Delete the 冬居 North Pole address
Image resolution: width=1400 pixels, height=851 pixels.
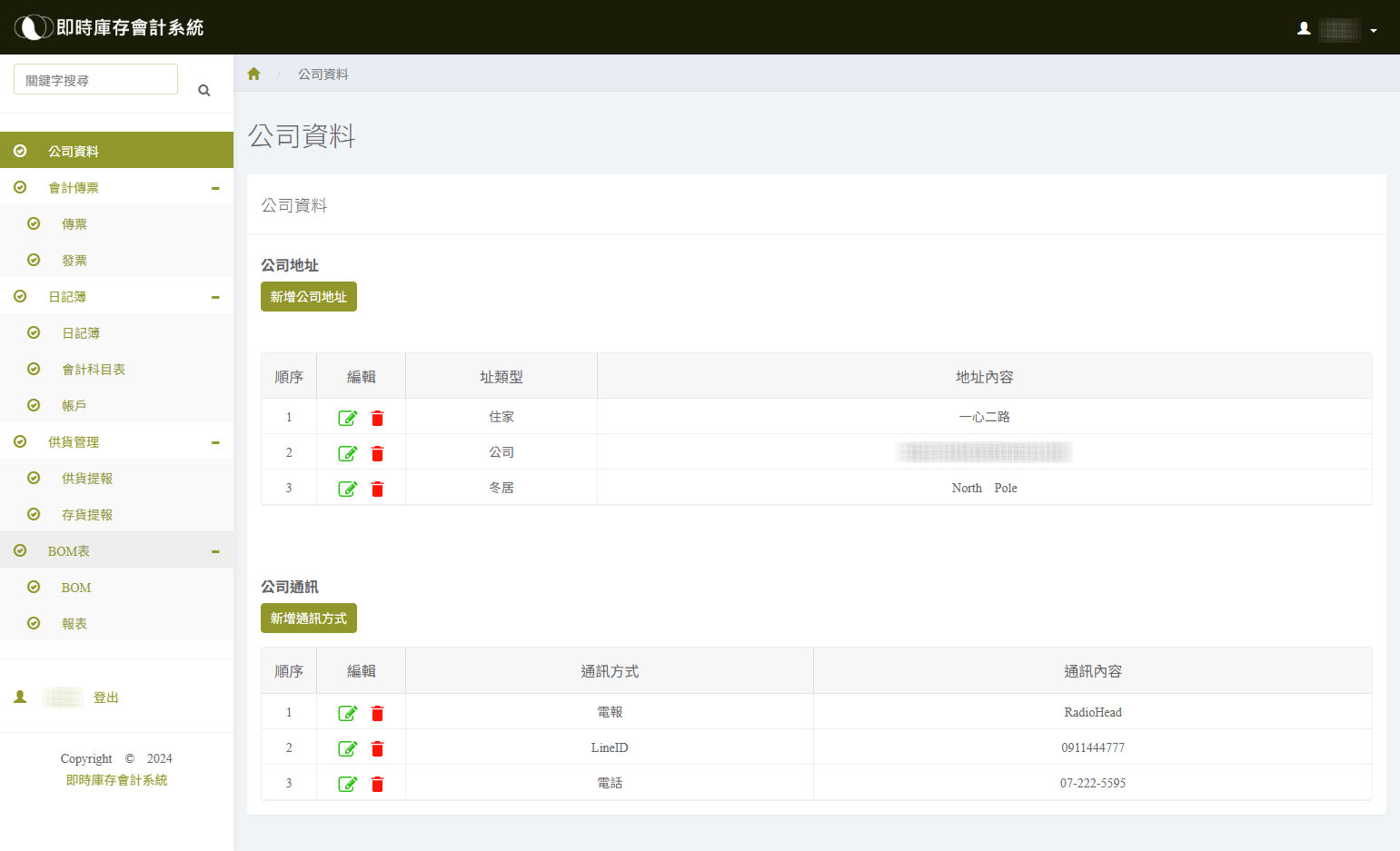pyautogui.click(x=377, y=489)
